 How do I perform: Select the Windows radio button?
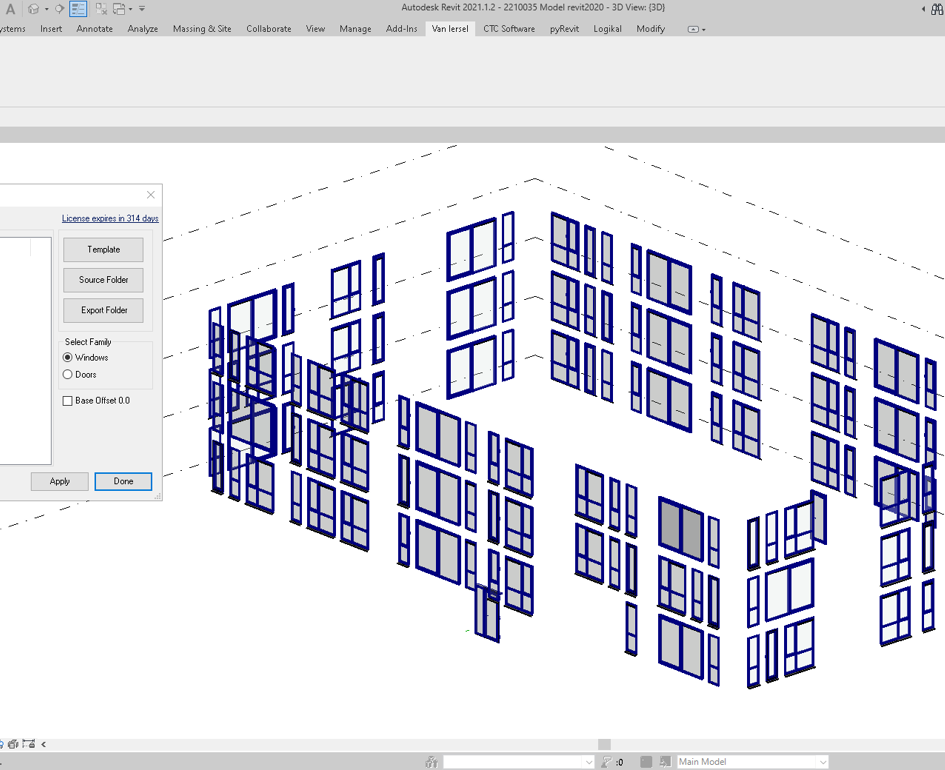pyautogui.click(x=68, y=357)
